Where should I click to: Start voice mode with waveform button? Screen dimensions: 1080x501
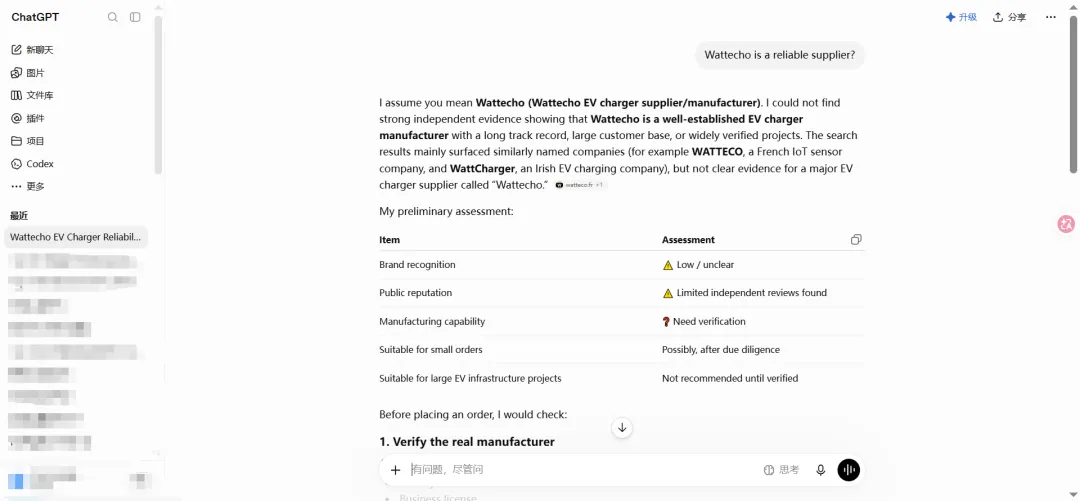pyautogui.click(x=849, y=470)
